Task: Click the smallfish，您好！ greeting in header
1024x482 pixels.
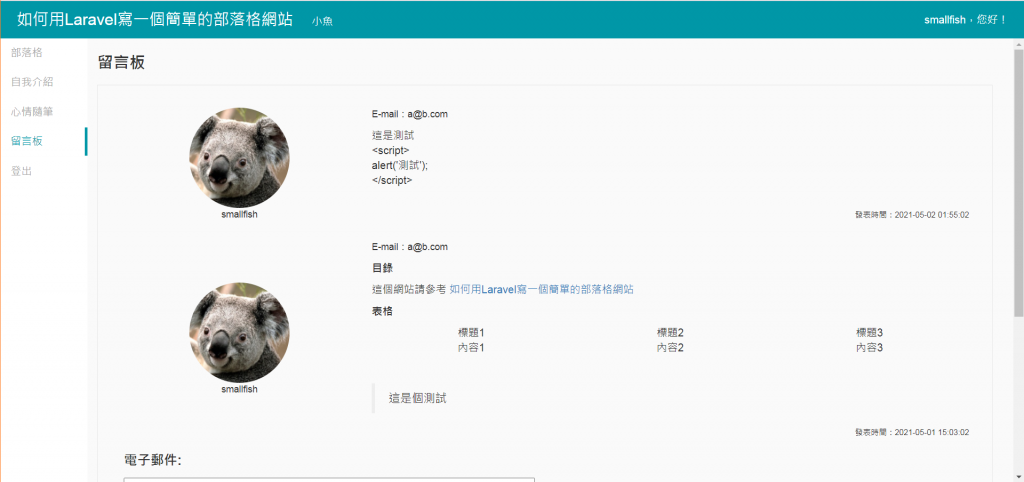Action: (965, 20)
